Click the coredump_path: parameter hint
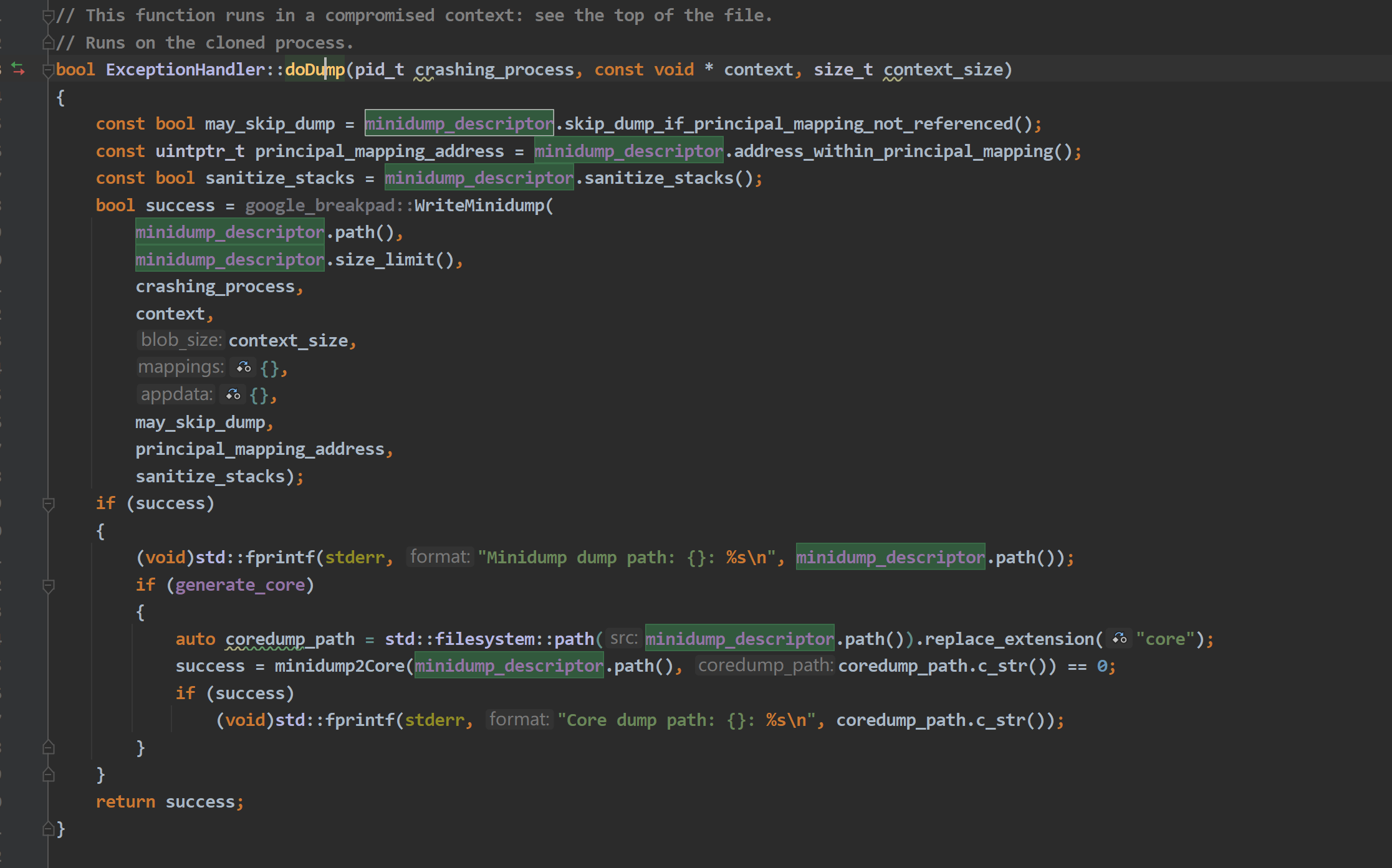 coord(765,665)
